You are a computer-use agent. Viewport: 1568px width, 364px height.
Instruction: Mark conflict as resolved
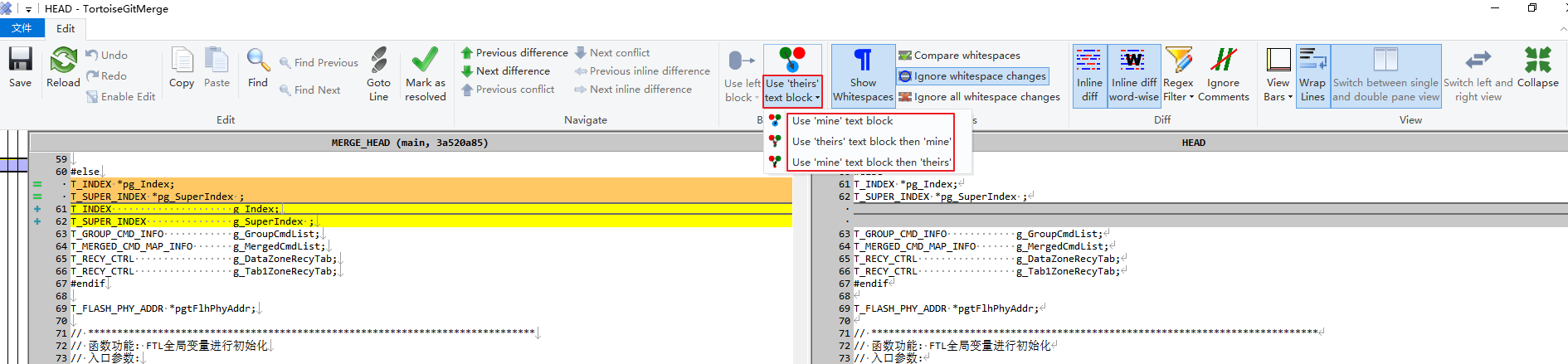point(426,74)
